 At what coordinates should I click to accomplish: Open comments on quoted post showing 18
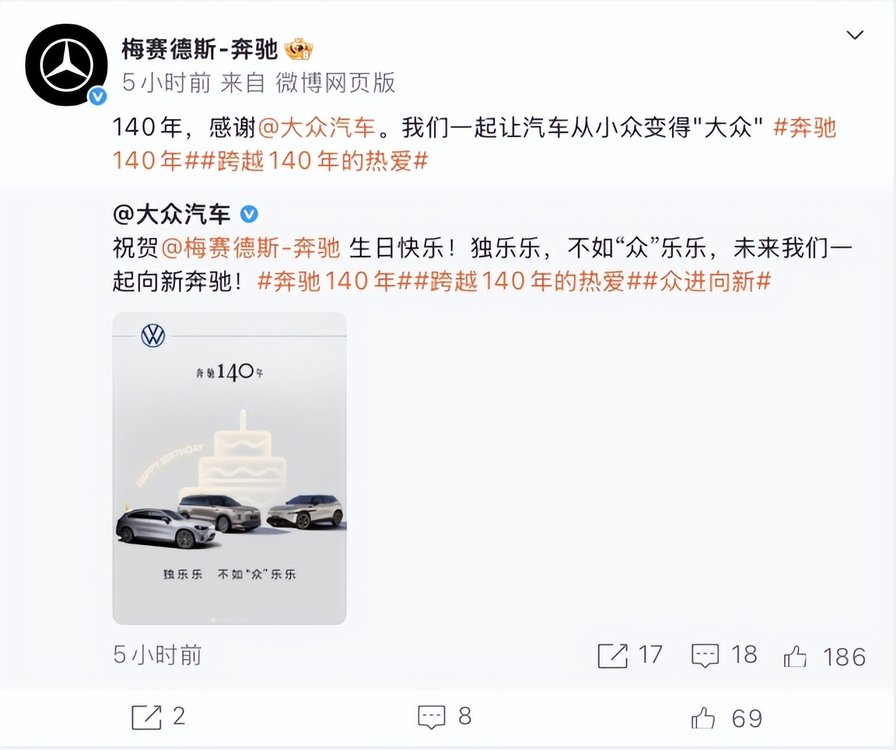coord(705,656)
